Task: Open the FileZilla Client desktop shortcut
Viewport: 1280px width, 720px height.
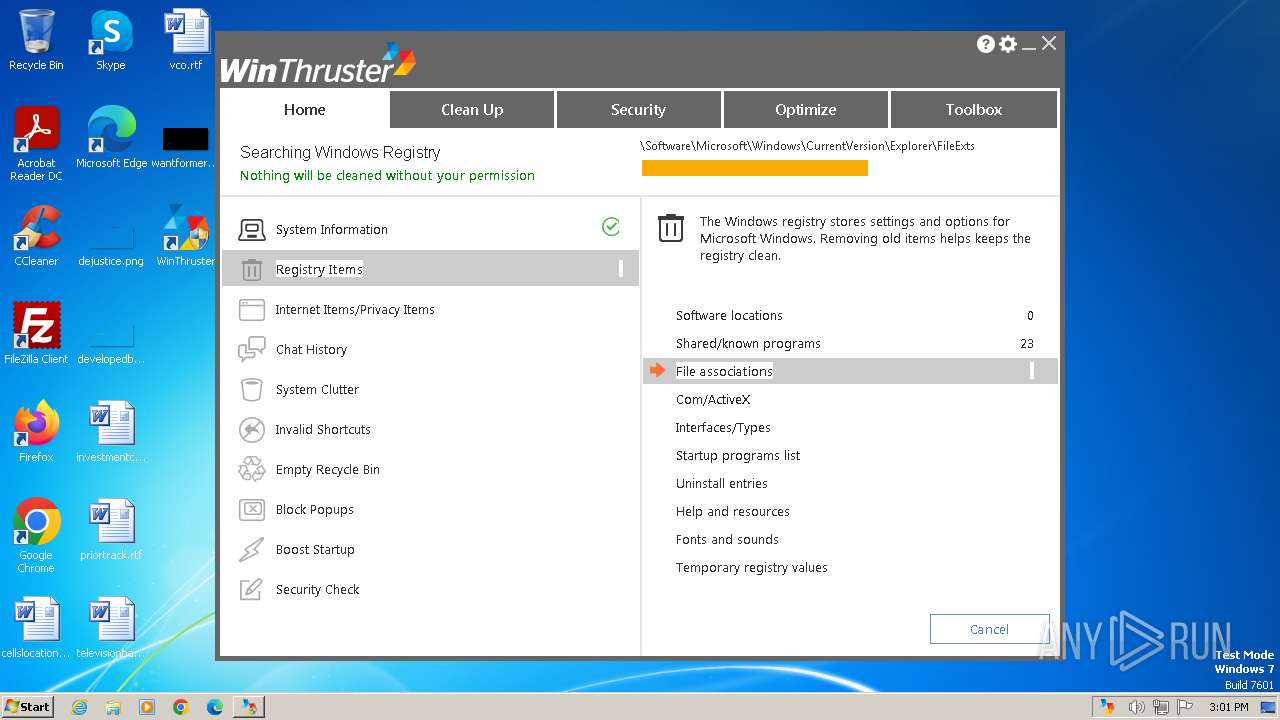Action: pyautogui.click(x=36, y=334)
